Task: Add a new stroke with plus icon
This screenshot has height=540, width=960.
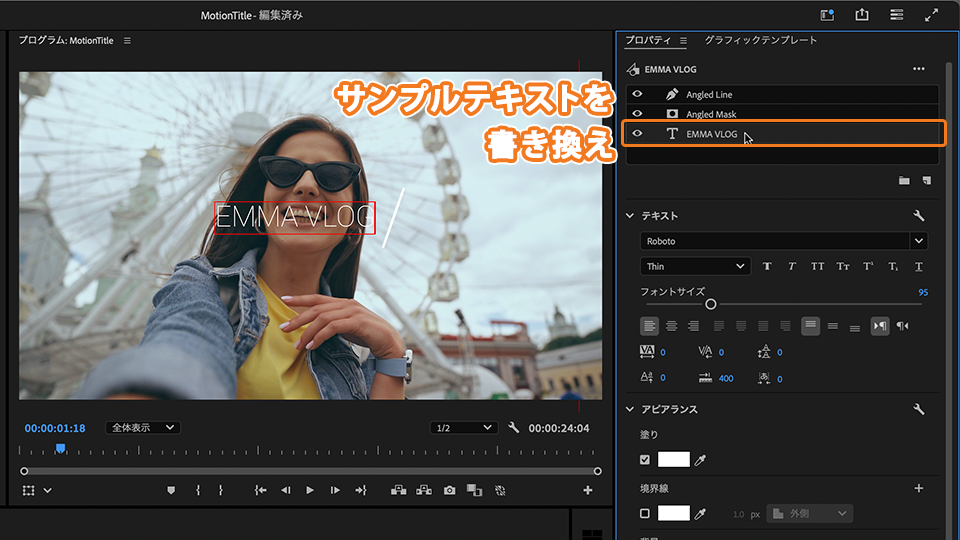Action: pos(919,488)
